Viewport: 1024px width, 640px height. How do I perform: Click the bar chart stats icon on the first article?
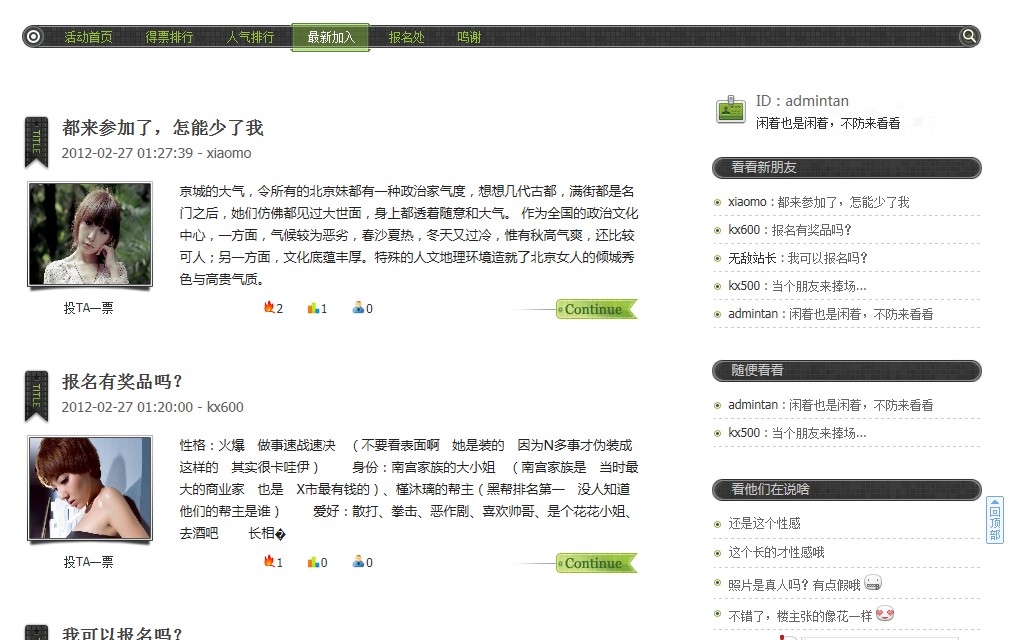click(312, 308)
